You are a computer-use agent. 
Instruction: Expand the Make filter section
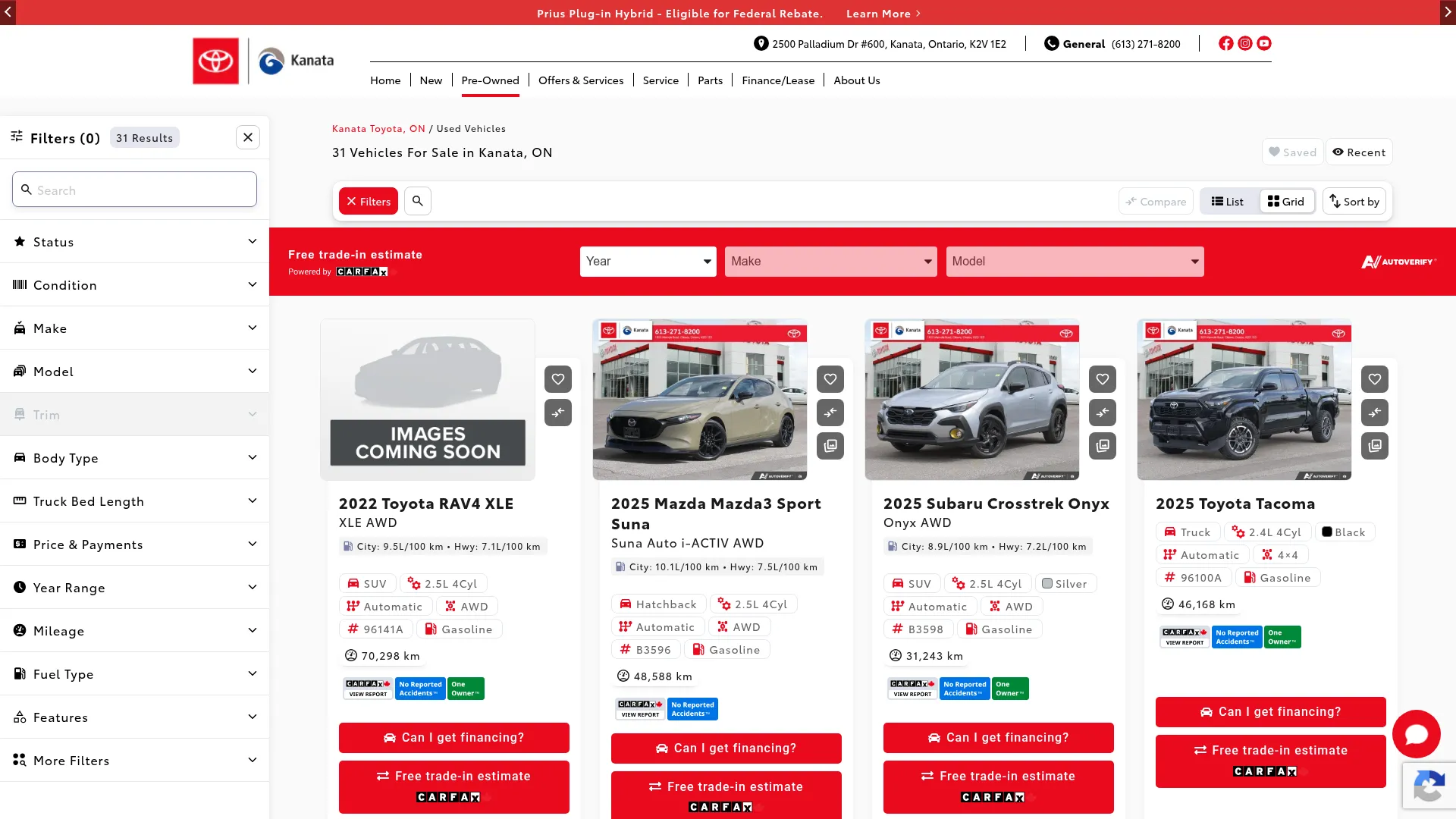(134, 328)
